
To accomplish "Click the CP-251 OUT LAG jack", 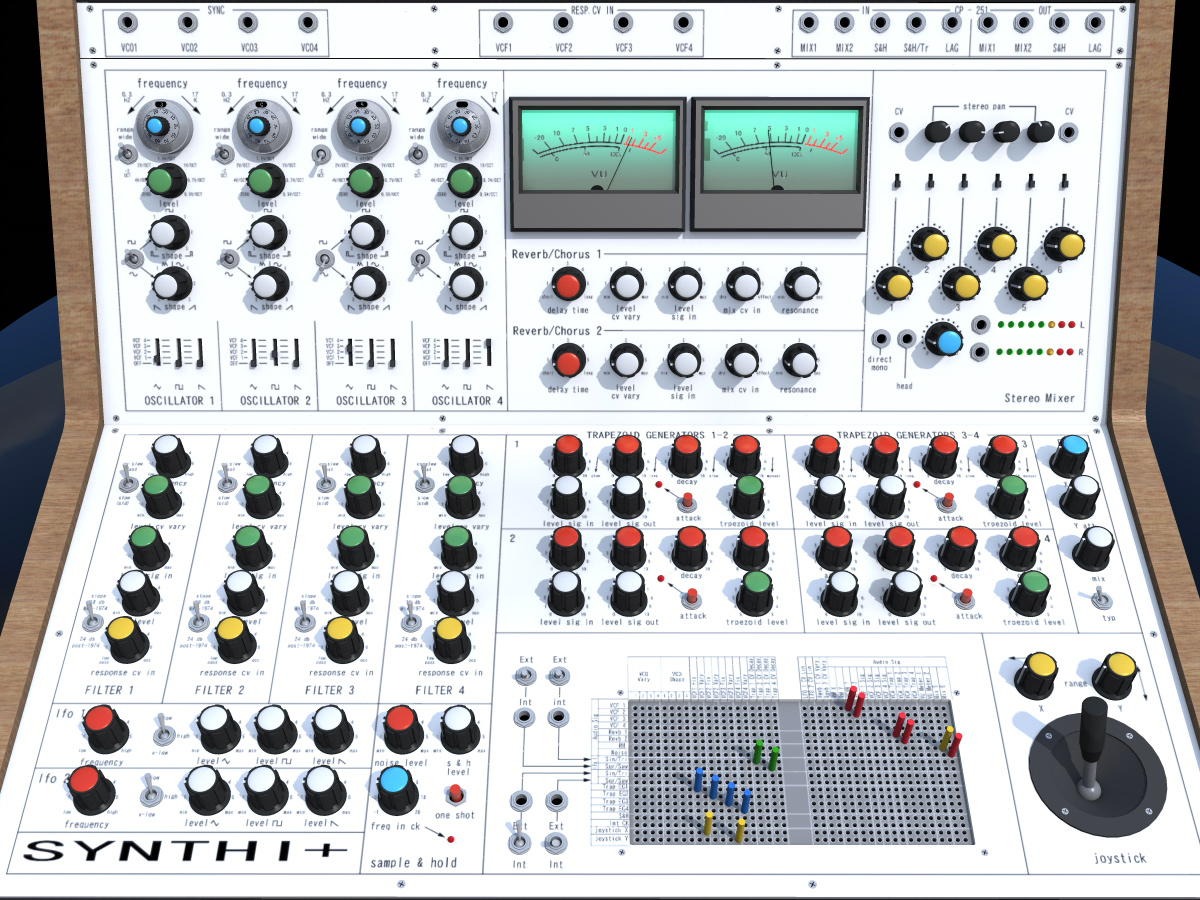I will (1095, 22).
